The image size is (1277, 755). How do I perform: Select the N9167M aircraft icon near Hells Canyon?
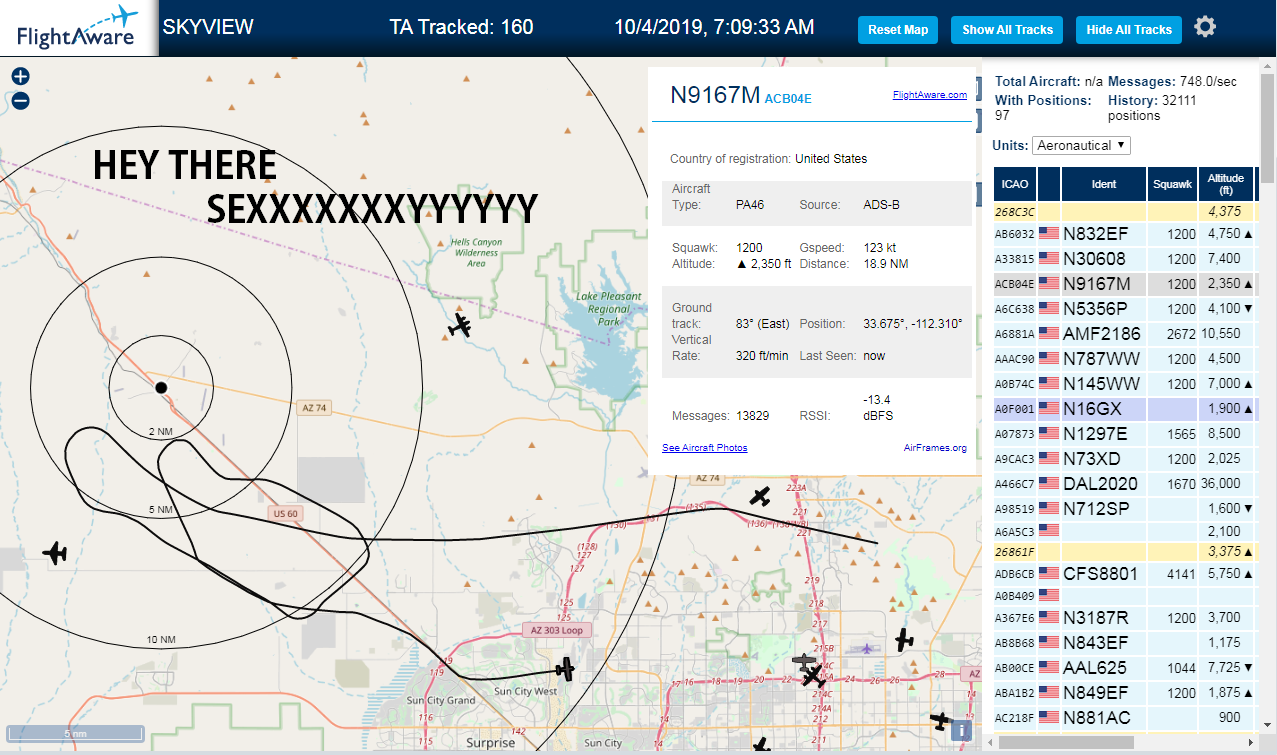coord(460,325)
